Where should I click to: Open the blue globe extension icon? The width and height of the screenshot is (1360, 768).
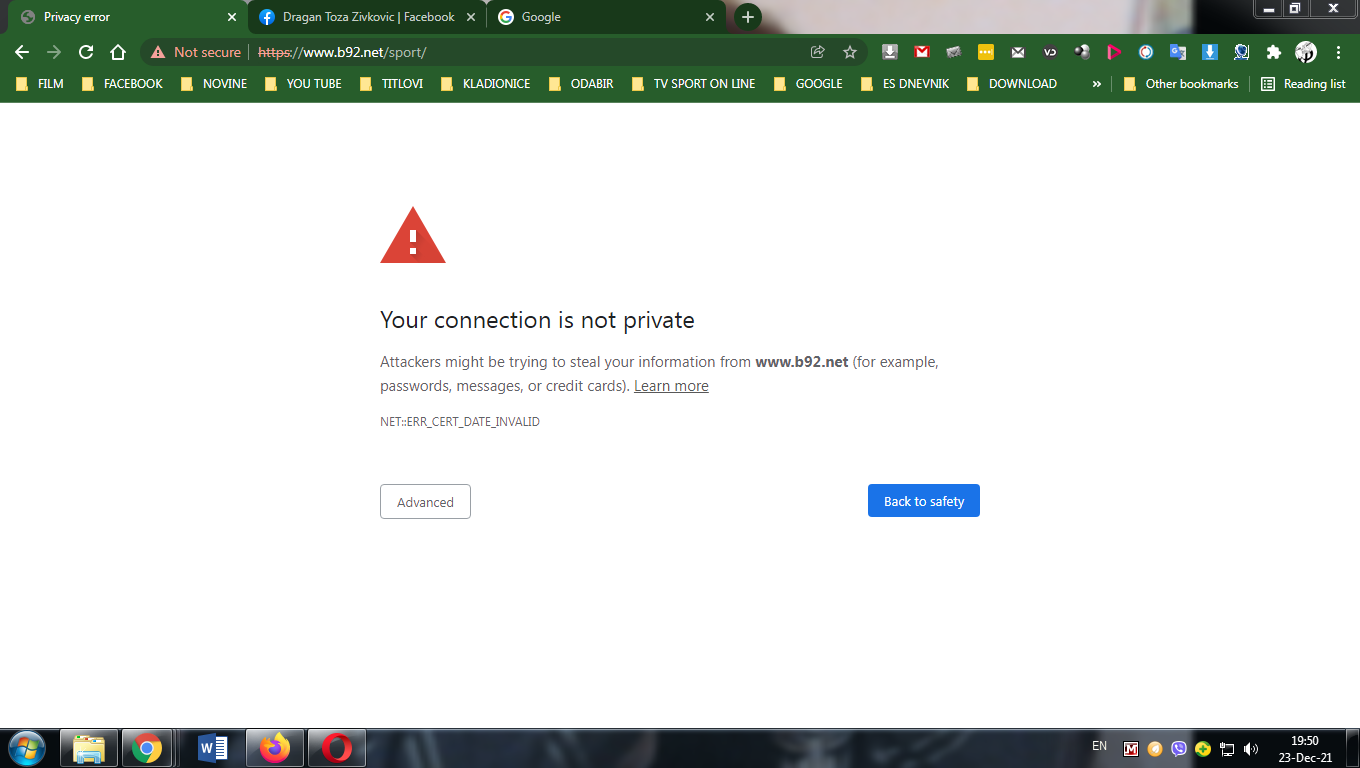(1242, 52)
